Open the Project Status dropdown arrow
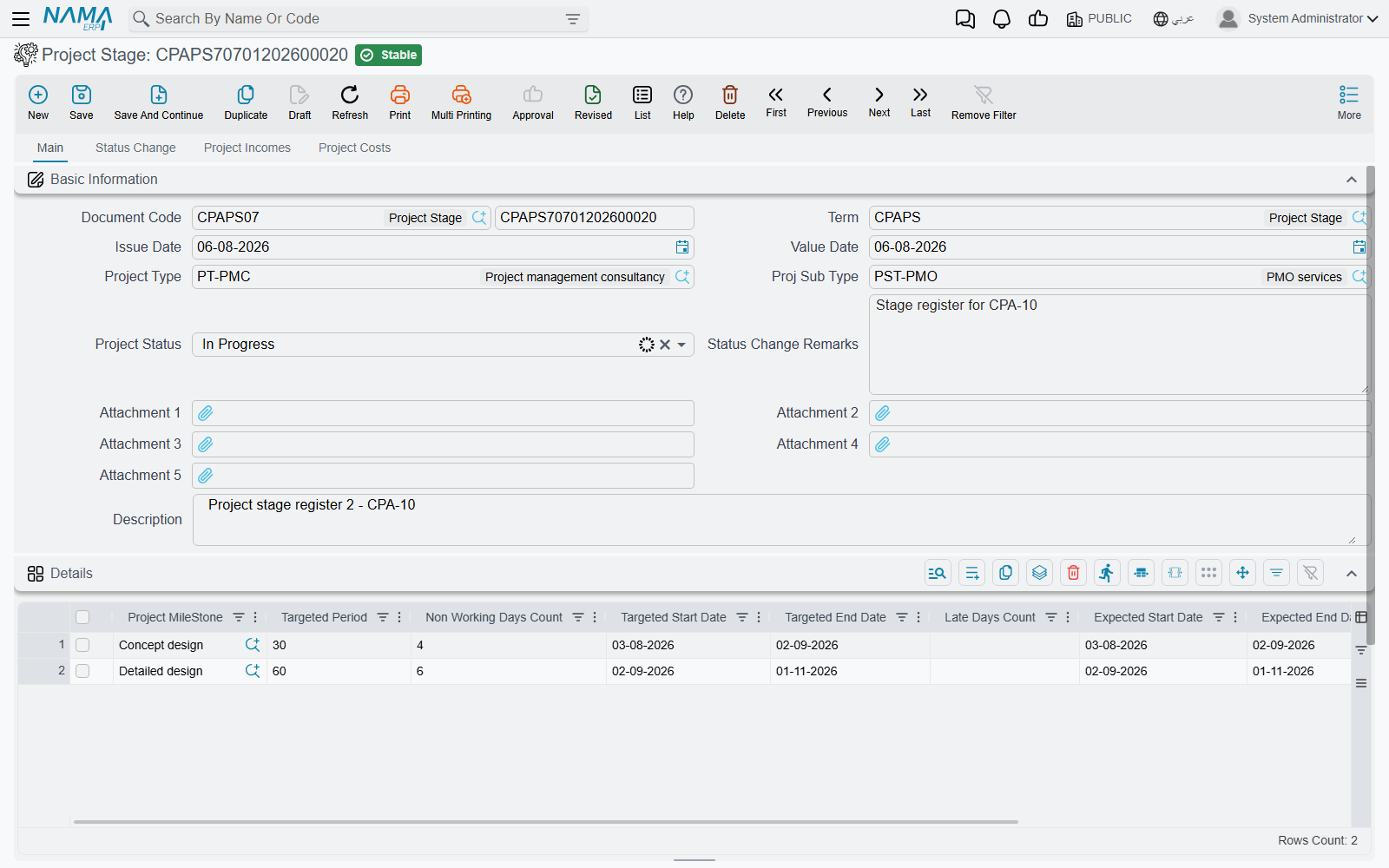 pyautogui.click(x=681, y=345)
